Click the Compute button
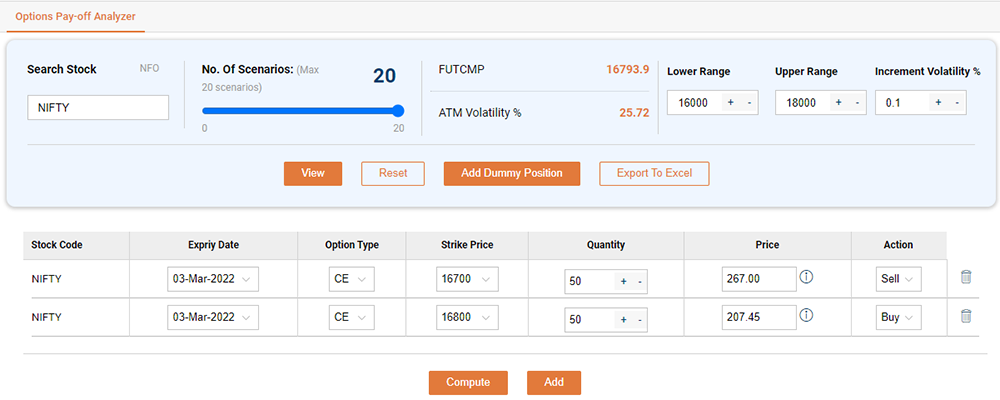The image size is (1000, 400). (468, 382)
